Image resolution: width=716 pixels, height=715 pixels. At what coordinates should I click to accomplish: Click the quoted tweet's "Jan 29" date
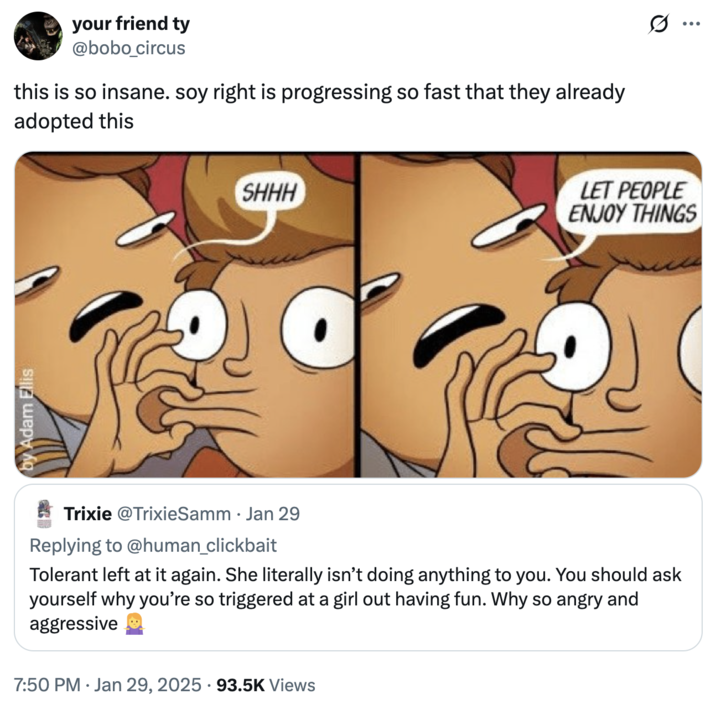(x=274, y=514)
